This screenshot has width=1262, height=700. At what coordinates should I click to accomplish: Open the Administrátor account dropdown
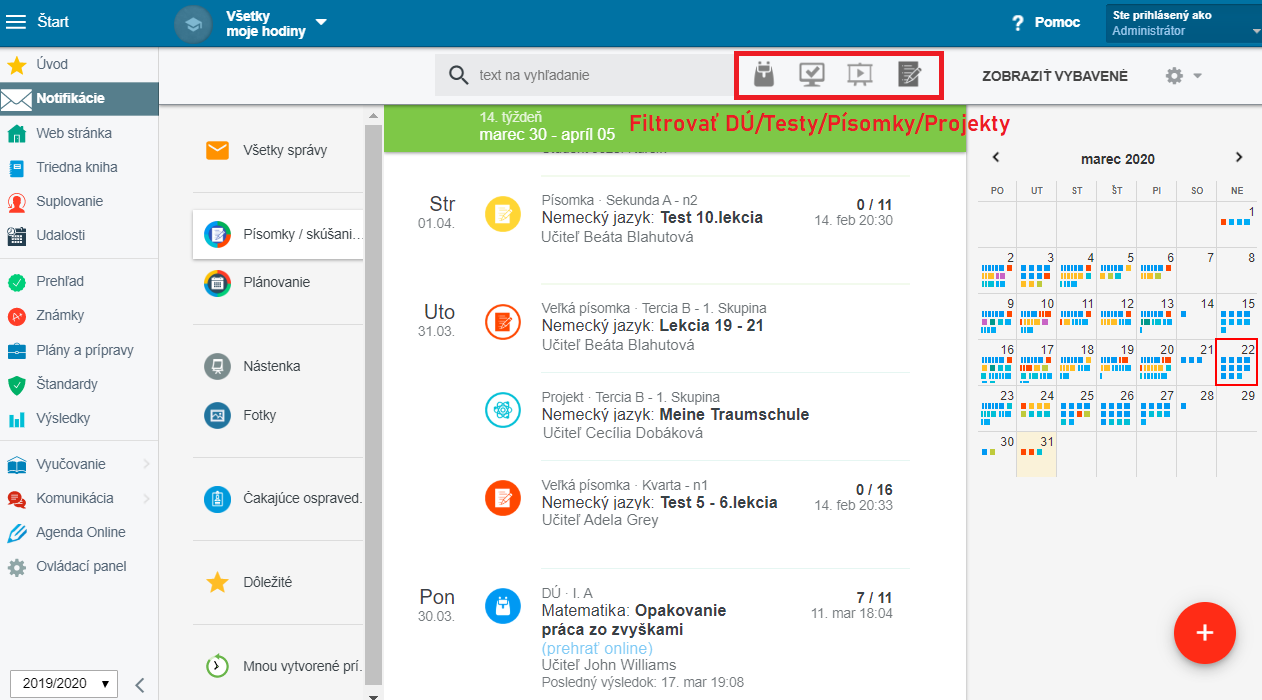[x=1183, y=23]
